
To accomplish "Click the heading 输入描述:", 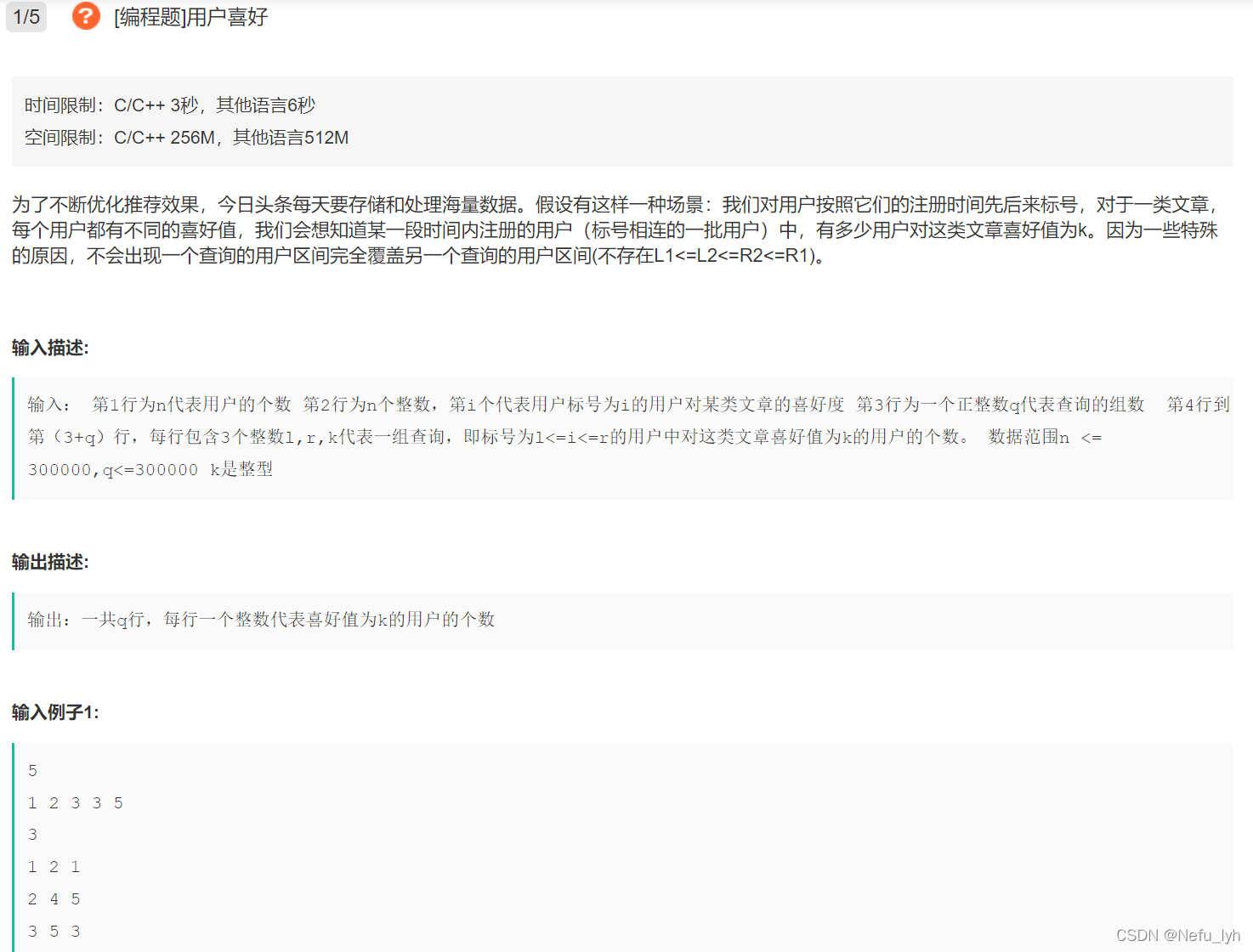I will [50, 348].
